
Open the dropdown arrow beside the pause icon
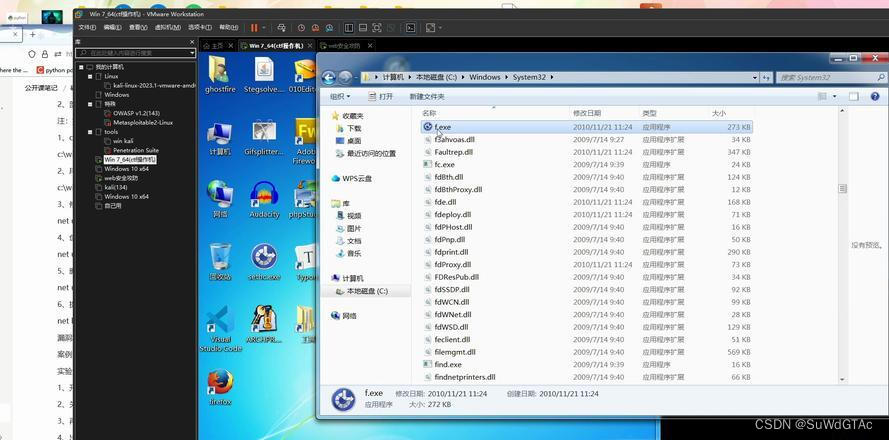(263, 28)
